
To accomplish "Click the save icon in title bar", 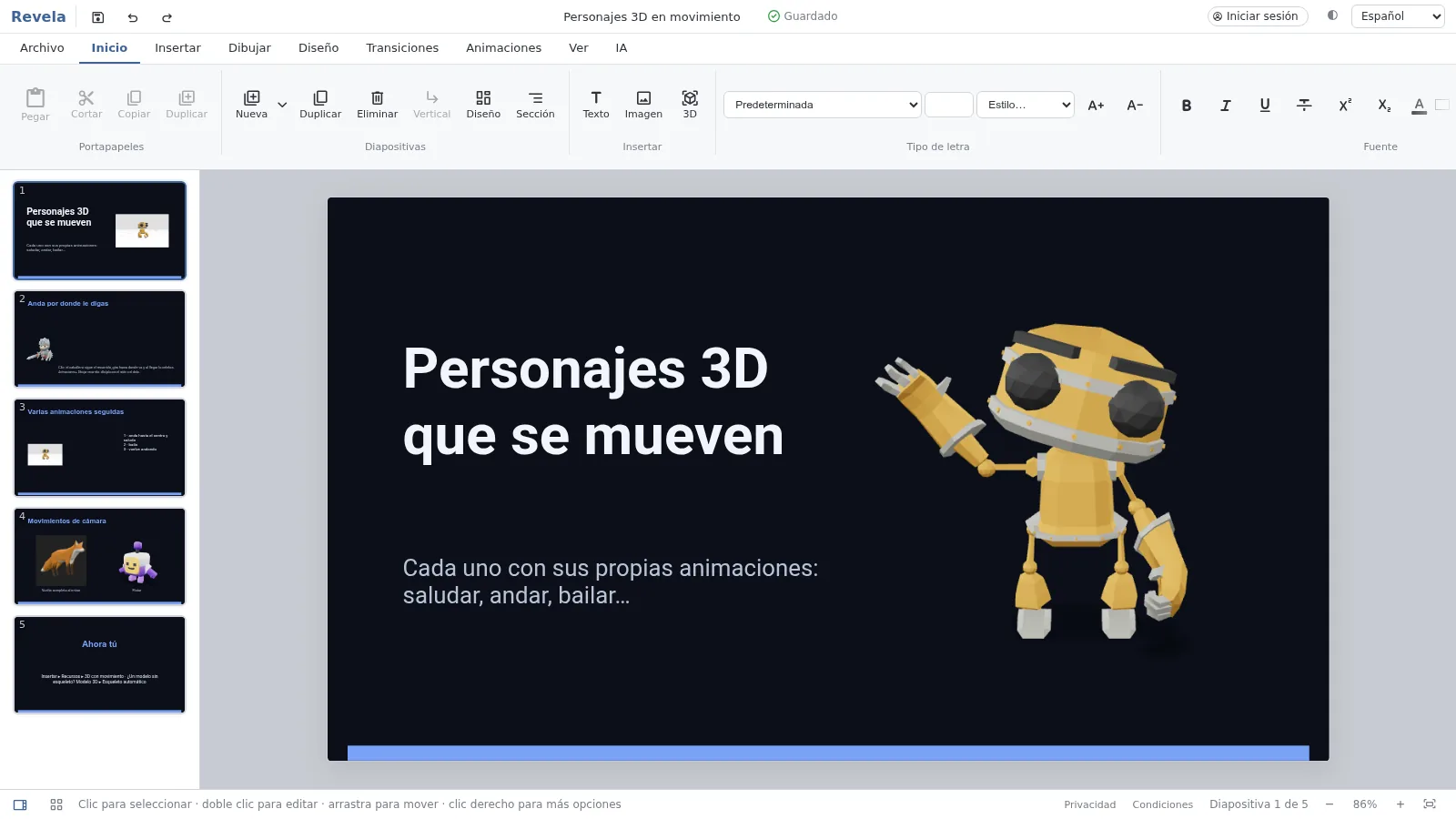I will click(98, 17).
